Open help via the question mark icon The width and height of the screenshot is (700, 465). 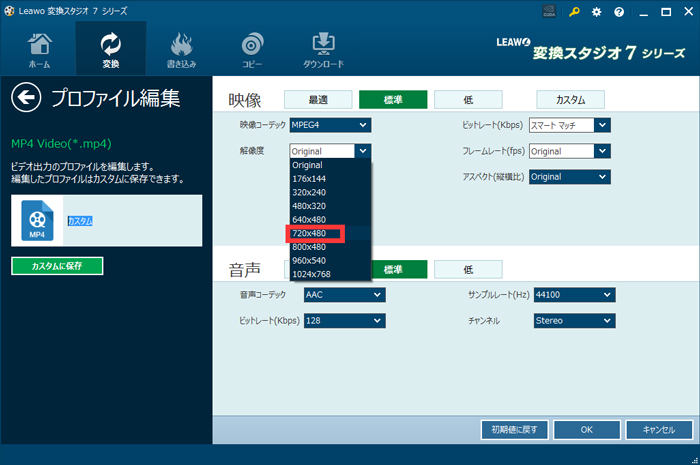coord(620,12)
